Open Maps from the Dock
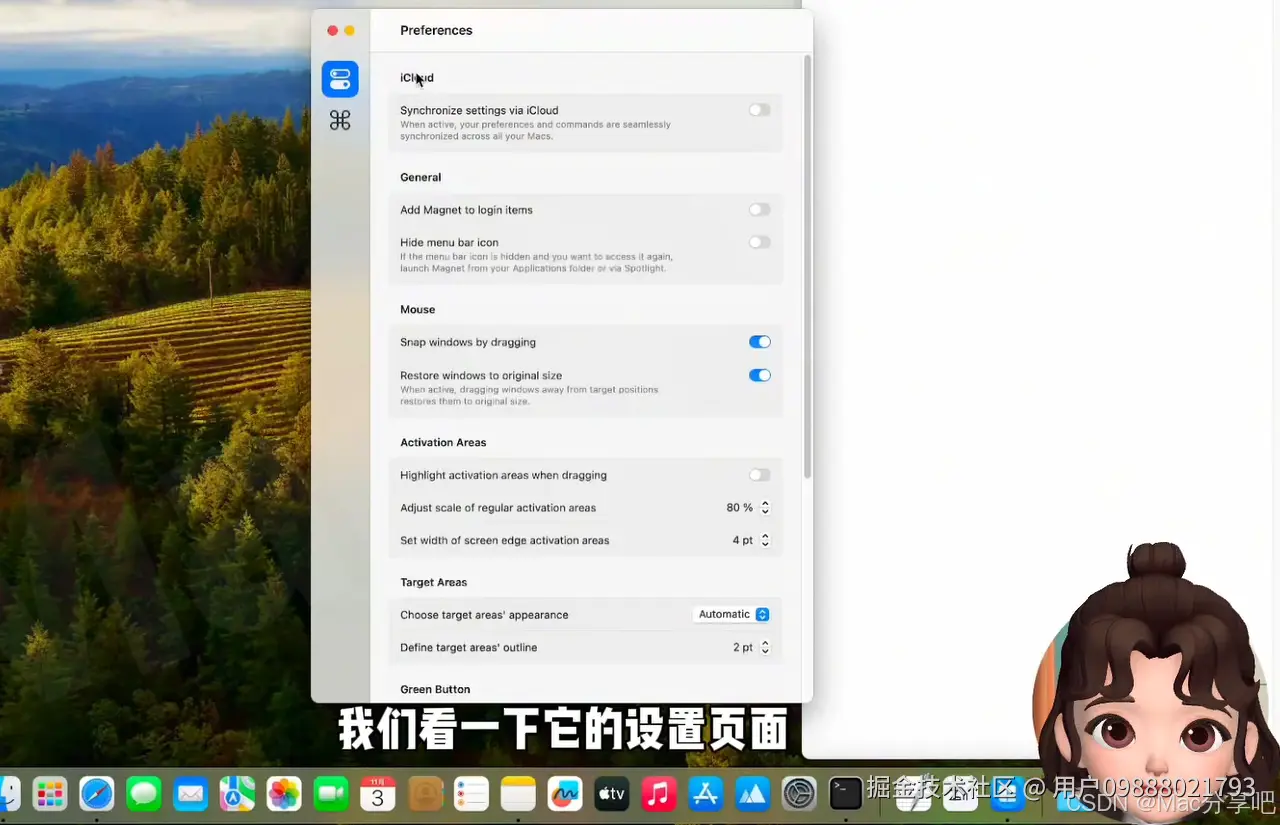The height and width of the screenshot is (825, 1280). (237, 795)
